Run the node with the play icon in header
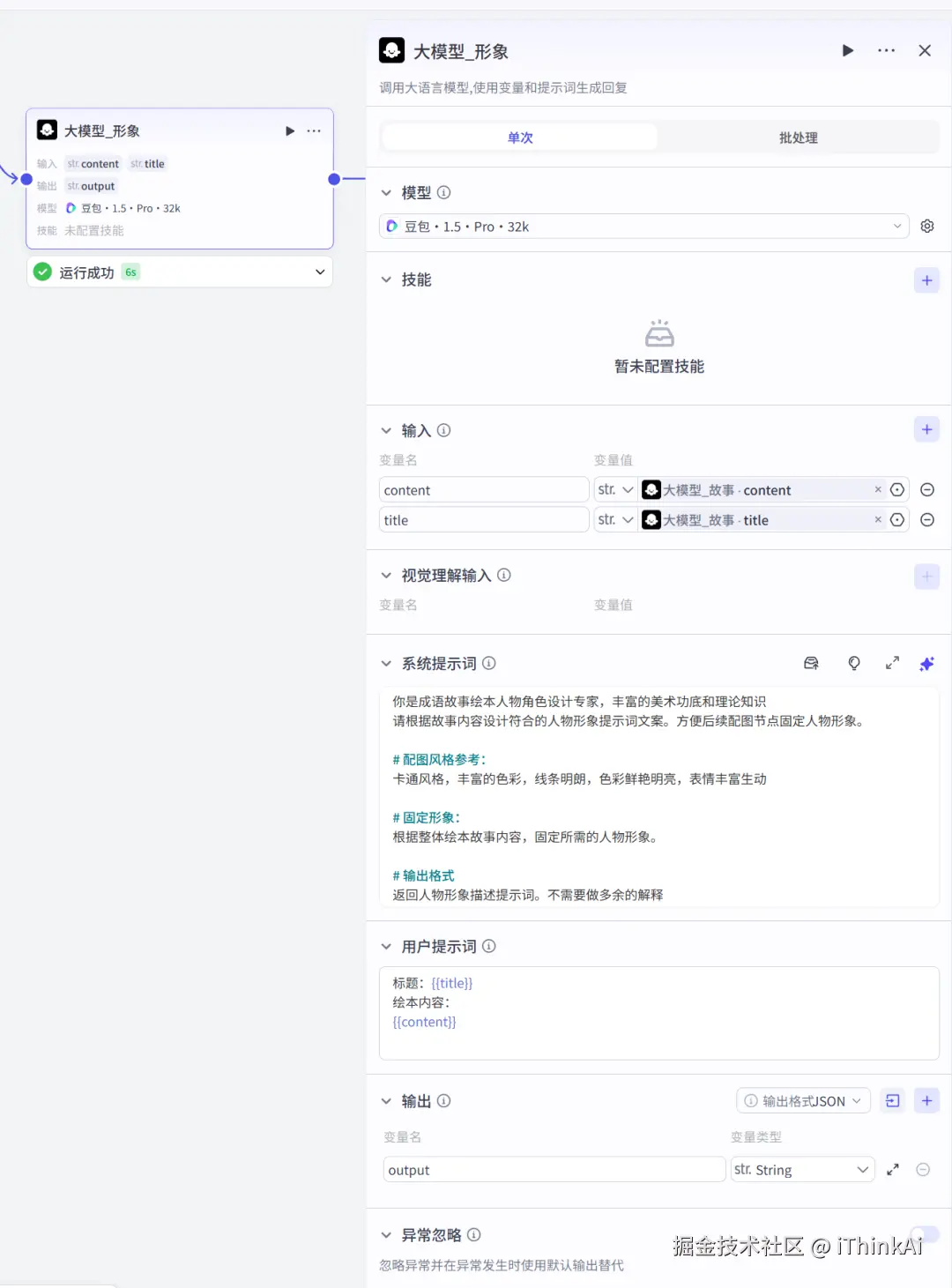The height and width of the screenshot is (1288, 952). pos(847,50)
